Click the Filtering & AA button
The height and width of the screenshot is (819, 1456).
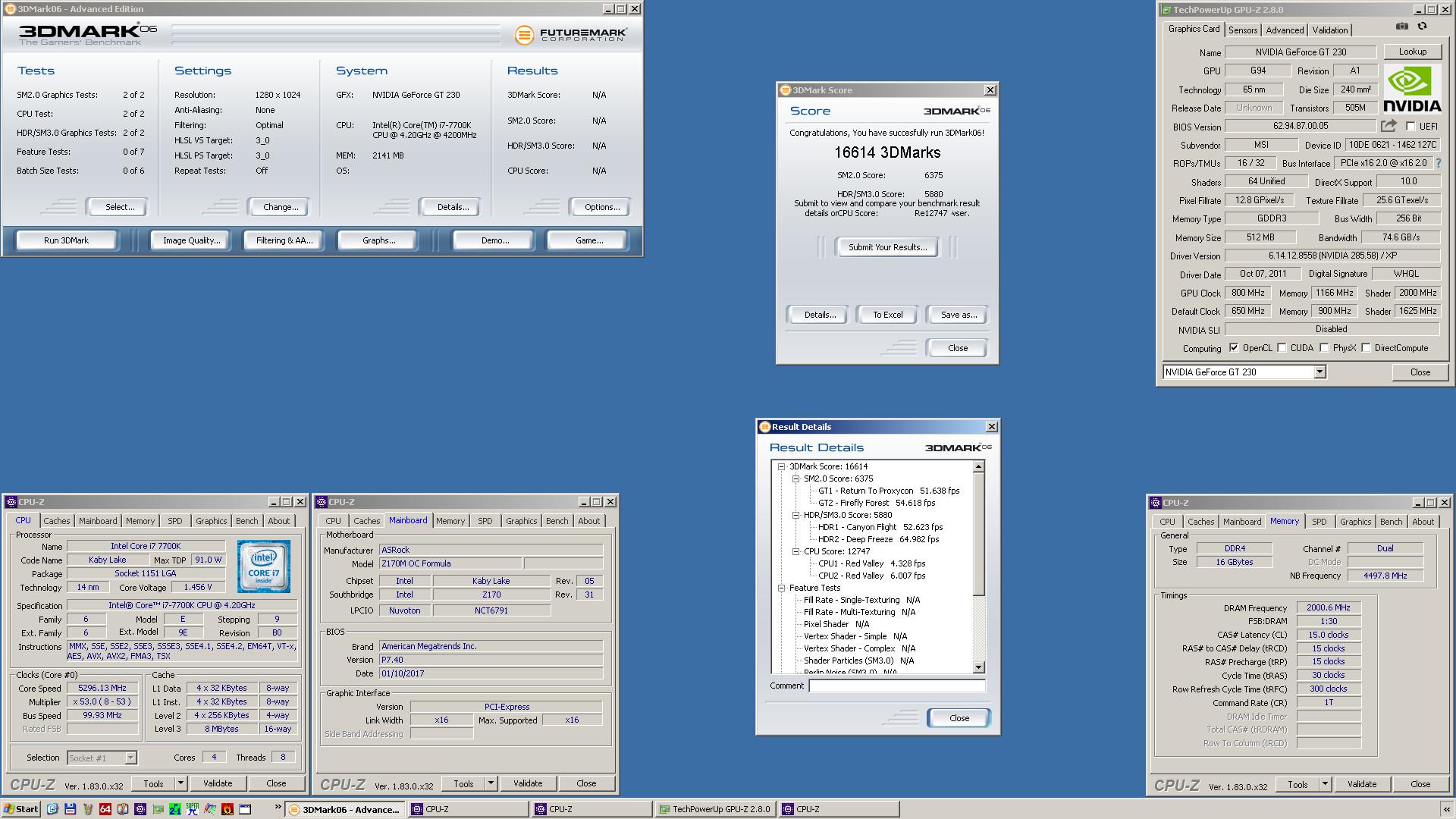(x=284, y=240)
